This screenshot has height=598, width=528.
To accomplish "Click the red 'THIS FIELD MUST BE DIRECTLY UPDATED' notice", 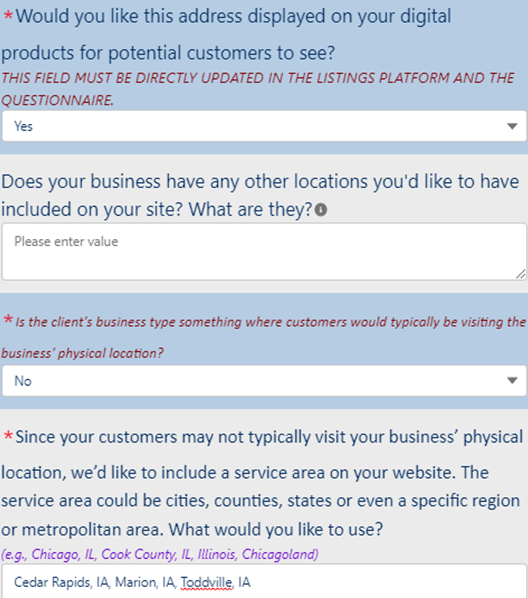I will tap(258, 89).
